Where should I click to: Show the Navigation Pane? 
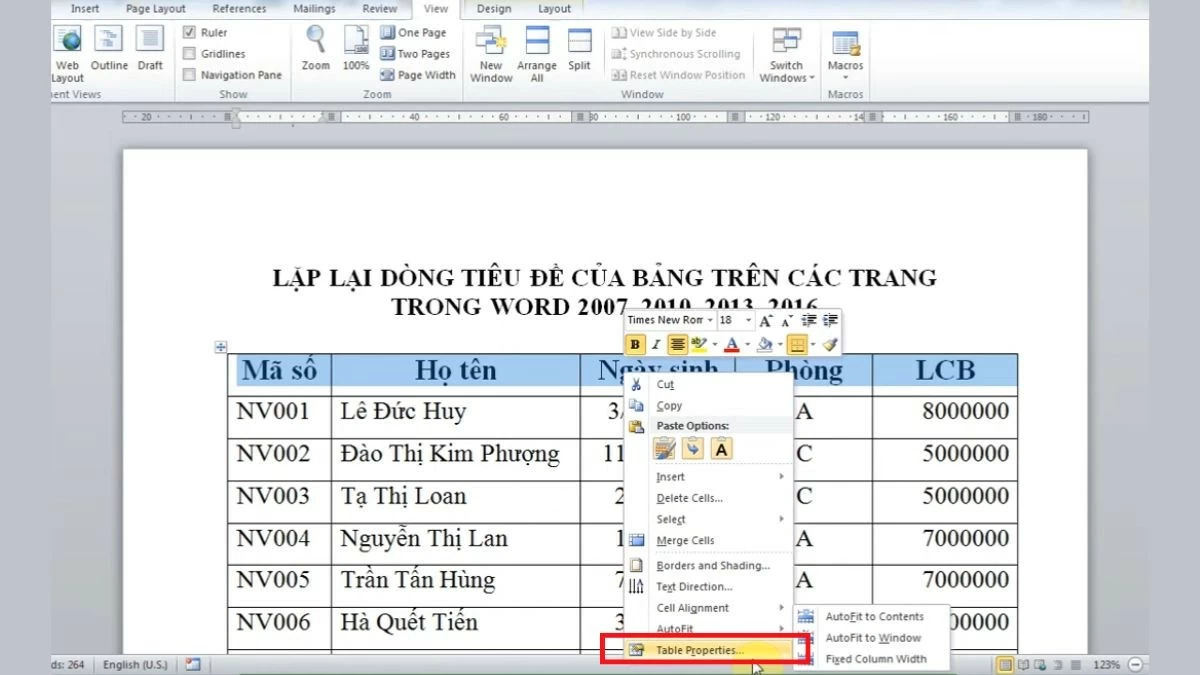[x=190, y=74]
